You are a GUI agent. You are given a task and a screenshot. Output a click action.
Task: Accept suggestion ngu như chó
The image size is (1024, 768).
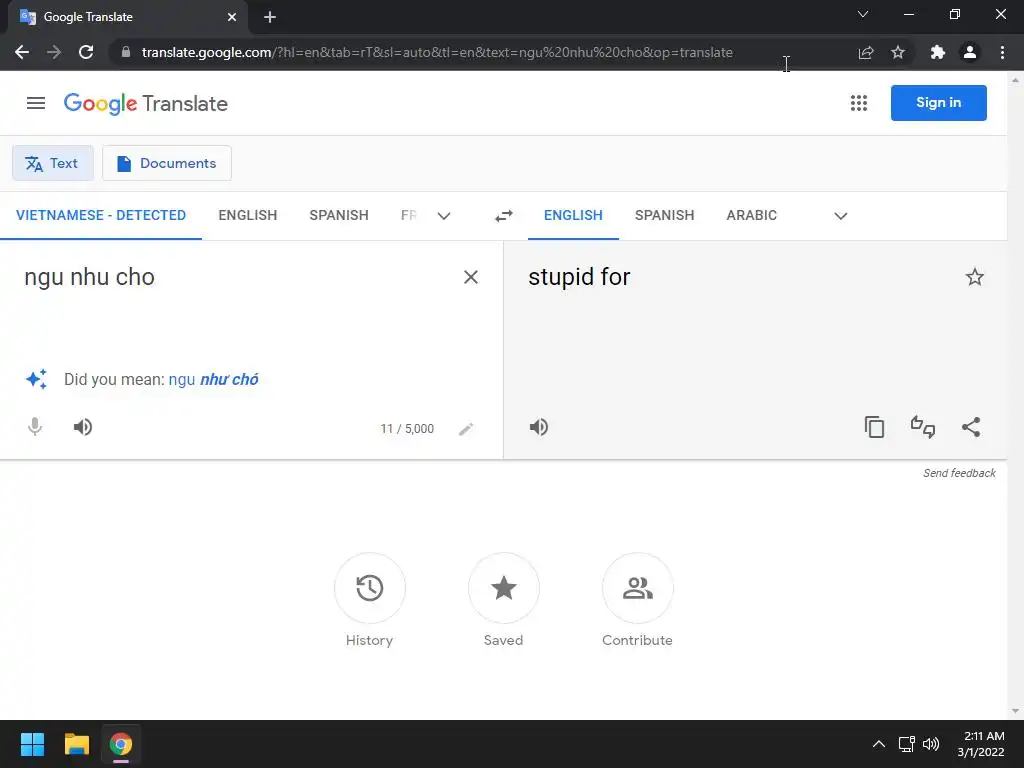click(214, 379)
